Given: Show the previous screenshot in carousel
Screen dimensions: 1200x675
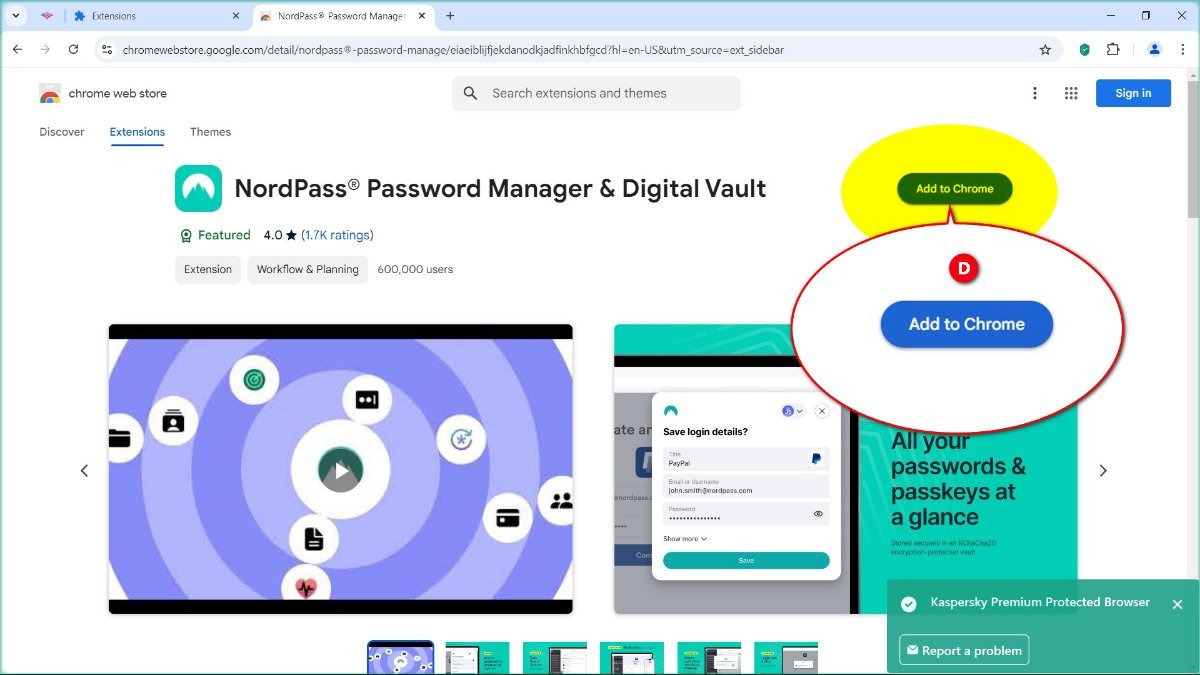Looking at the screenshot, I should coord(84,470).
